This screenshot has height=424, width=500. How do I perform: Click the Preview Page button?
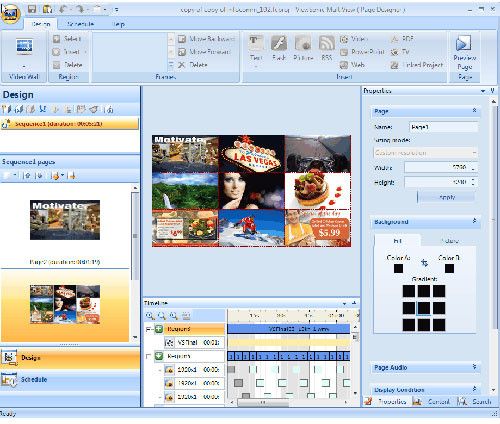(465, 53)
